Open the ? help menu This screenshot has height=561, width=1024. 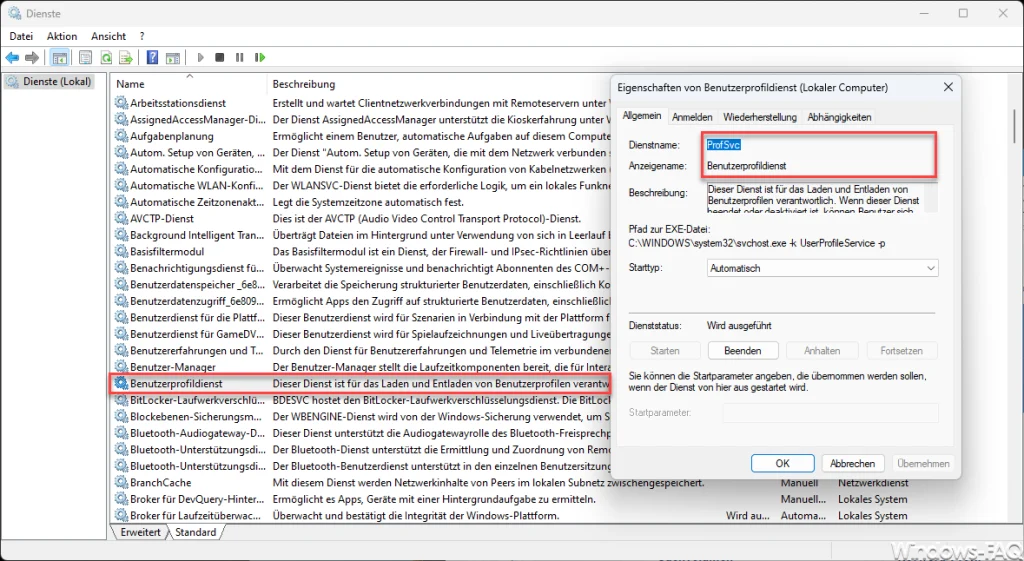point(142,37)
